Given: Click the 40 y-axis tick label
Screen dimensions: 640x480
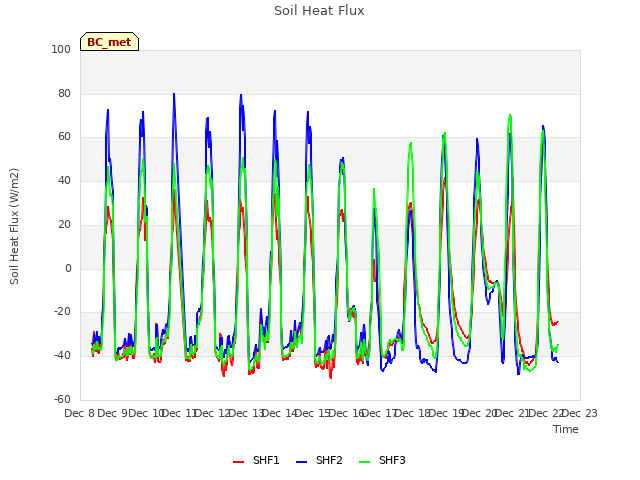Looking at the screenshot, I should (64, 180).
